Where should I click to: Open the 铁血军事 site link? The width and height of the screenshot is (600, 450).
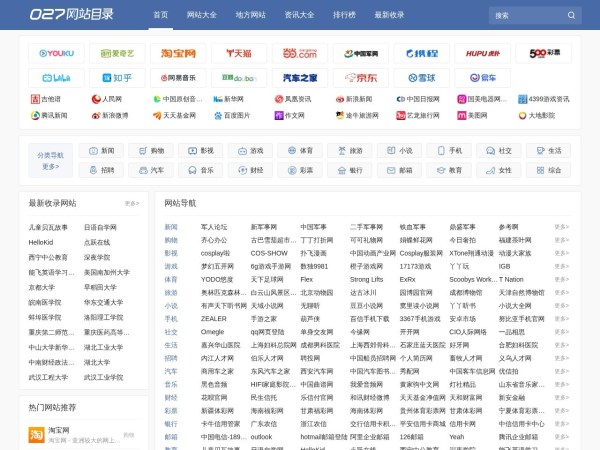(x=412, y=227)
